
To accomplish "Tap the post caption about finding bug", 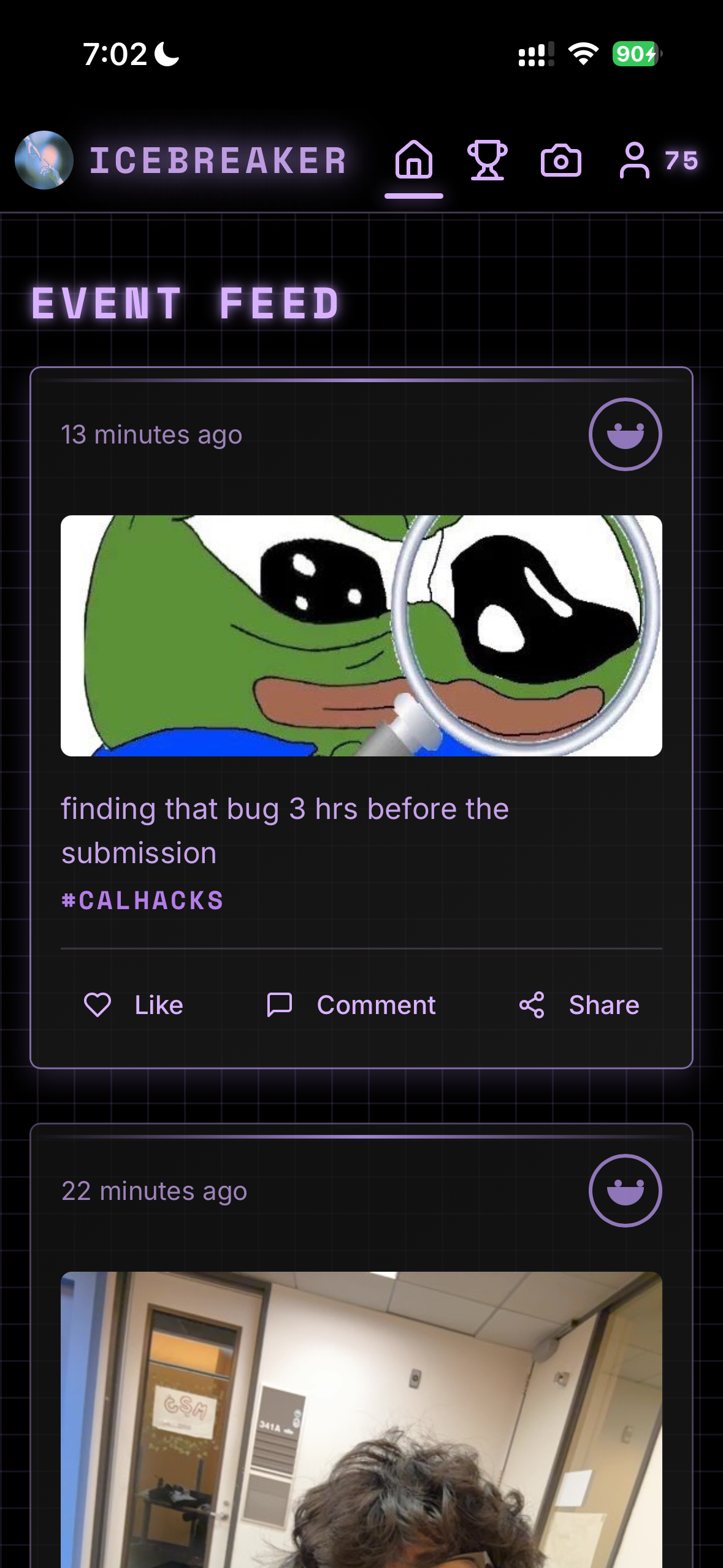I will [x=285, y=831].
